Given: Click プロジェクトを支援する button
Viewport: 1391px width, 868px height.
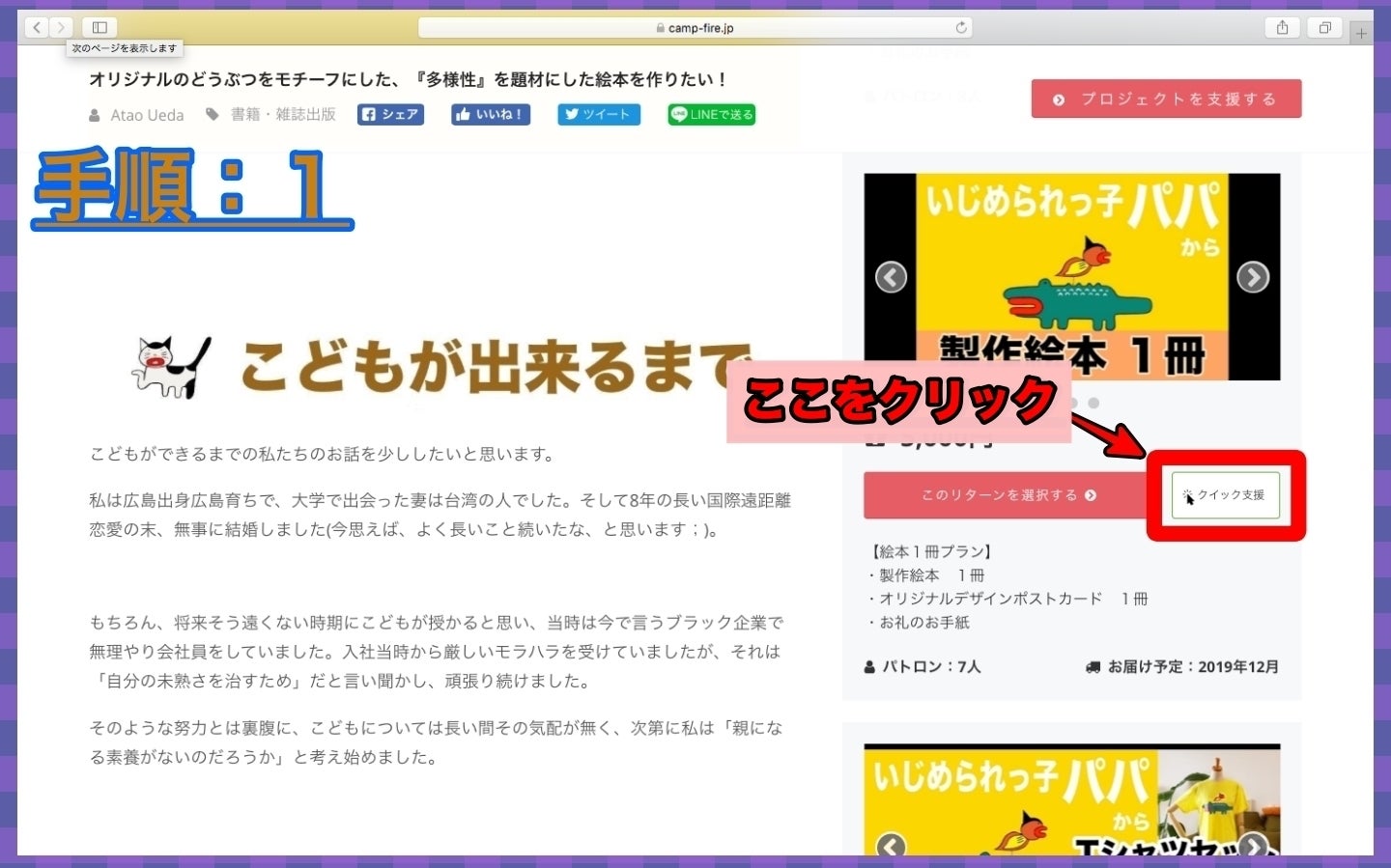Looking at the screenshot, I should point(1166,98).
